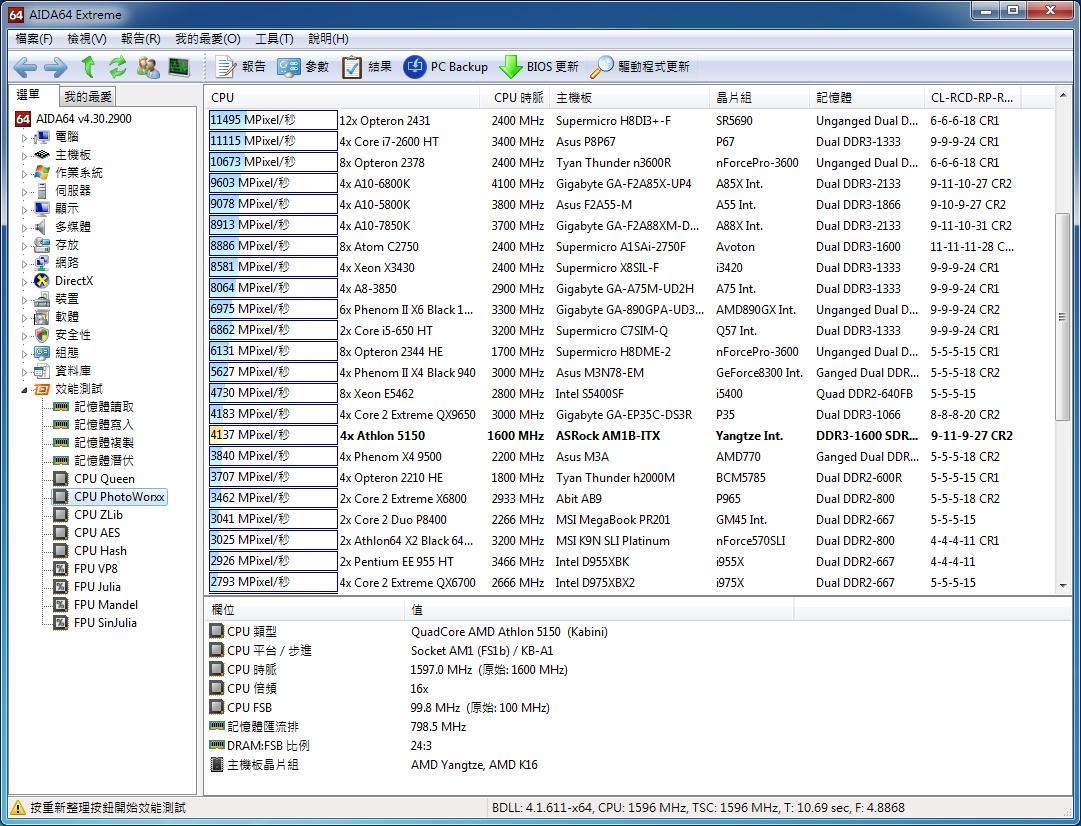Screen dimensions: 1081x826
Task: Open the 檔案(F) menu
Action: point(34,39)
